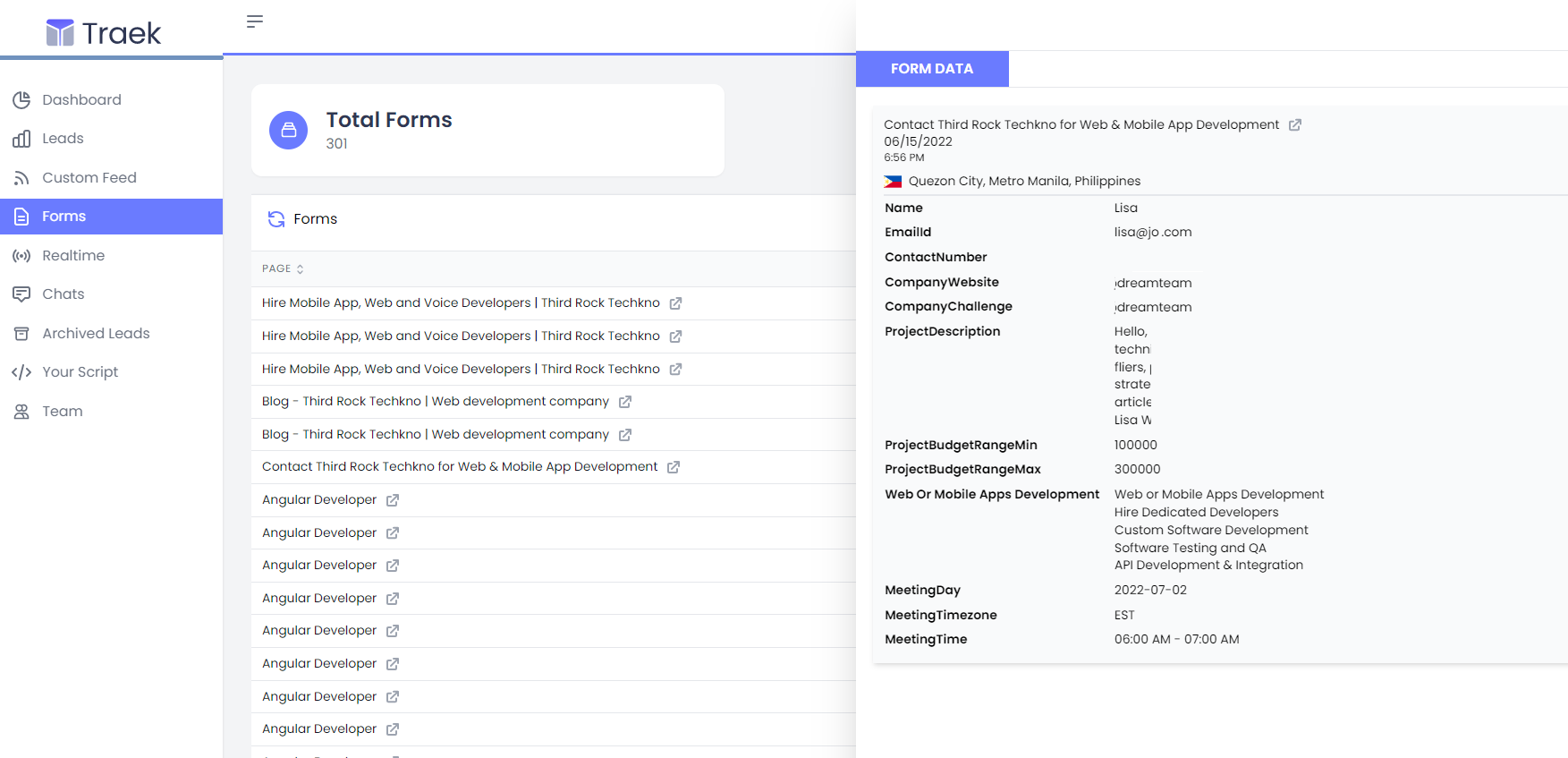This screenshot has height=758, width=1568.
Task: Click the Total Forms round blue icon
Action: pos(288,131)
